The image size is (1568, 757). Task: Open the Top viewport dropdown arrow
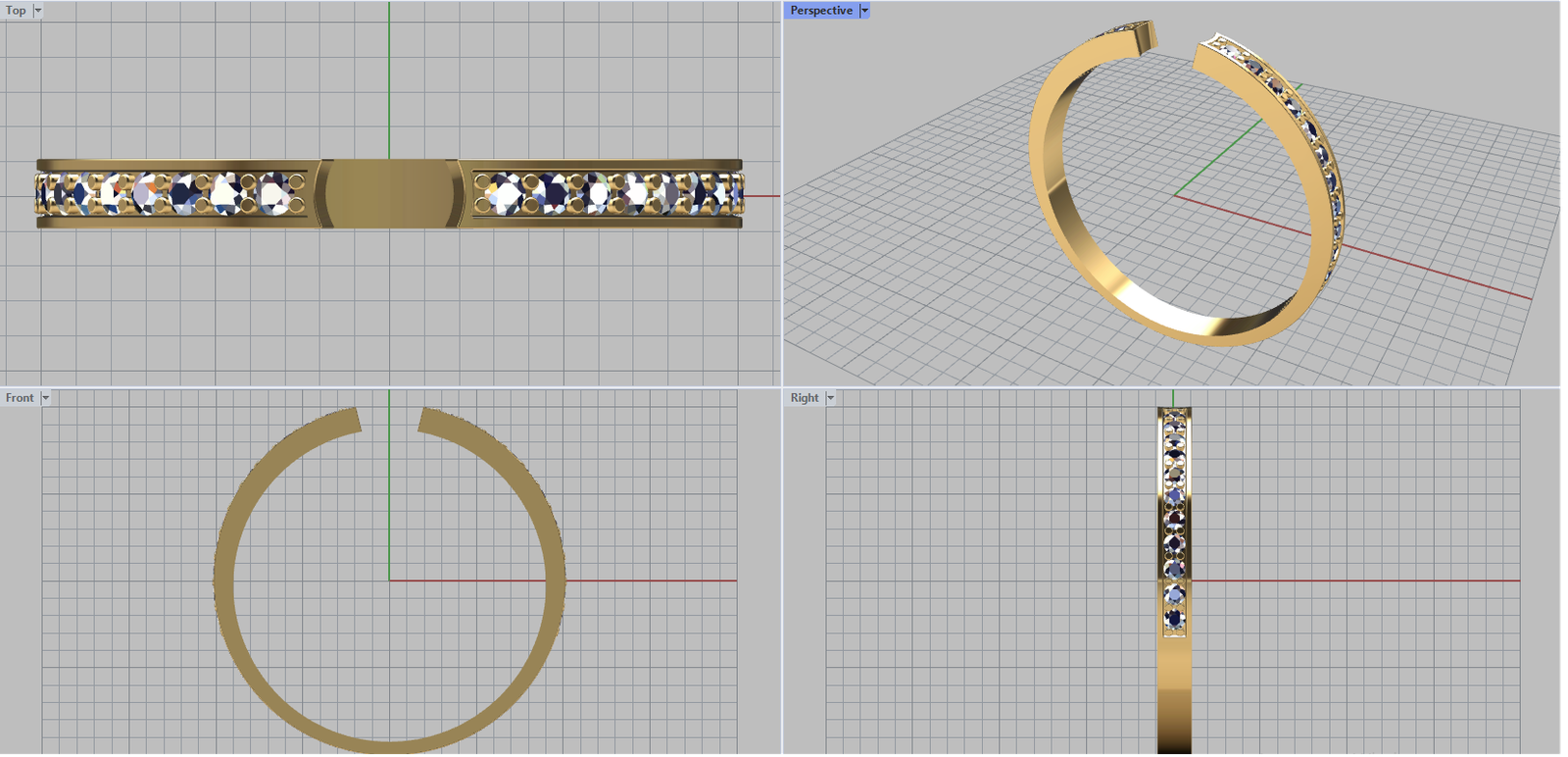(38, 11)
